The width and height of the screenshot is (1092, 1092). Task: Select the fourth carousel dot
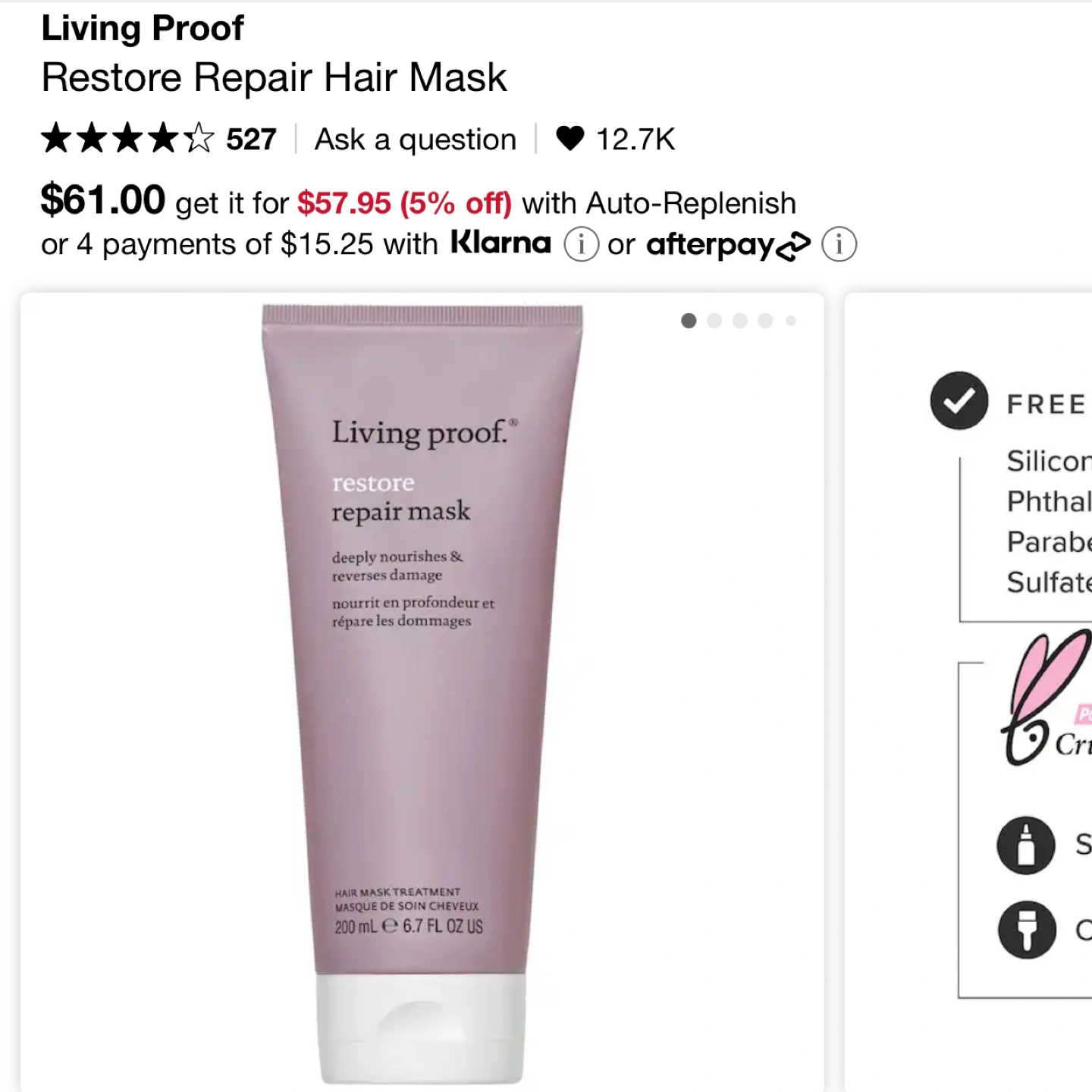[x=766, y=321]
